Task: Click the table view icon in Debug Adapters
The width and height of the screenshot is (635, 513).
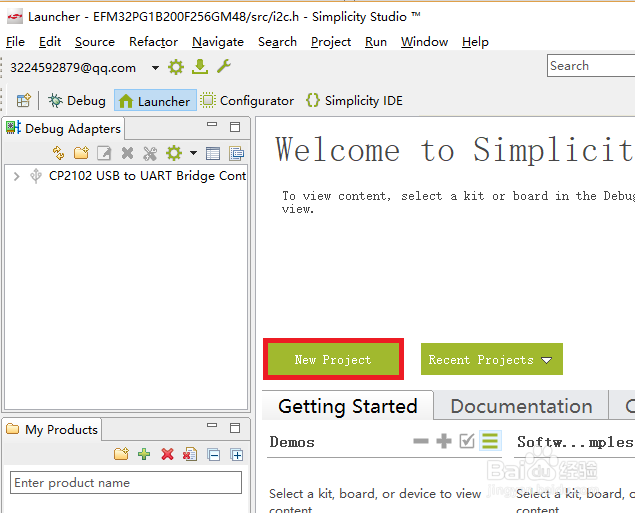Action: click(213, 153)
